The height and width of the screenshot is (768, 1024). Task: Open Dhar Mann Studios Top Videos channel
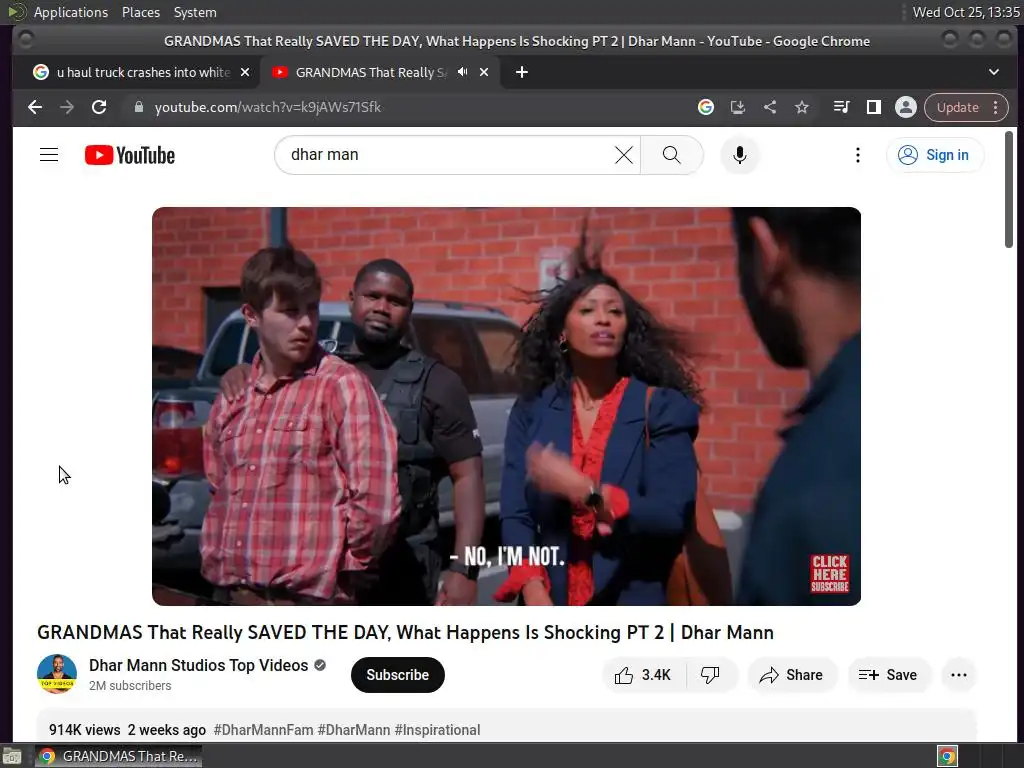click(199, 665)
